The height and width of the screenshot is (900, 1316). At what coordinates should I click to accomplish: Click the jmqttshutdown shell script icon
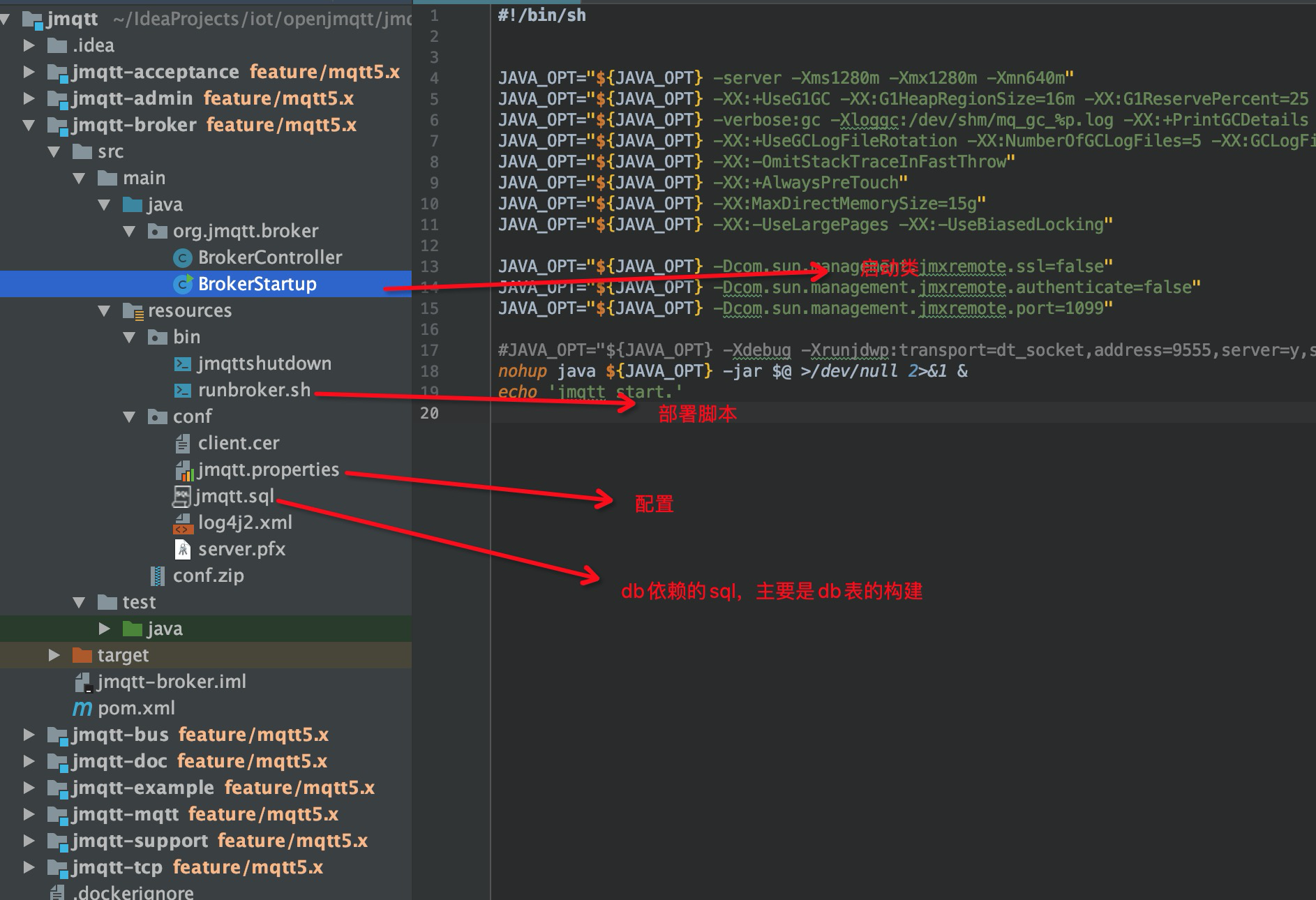tap(182, 364)
